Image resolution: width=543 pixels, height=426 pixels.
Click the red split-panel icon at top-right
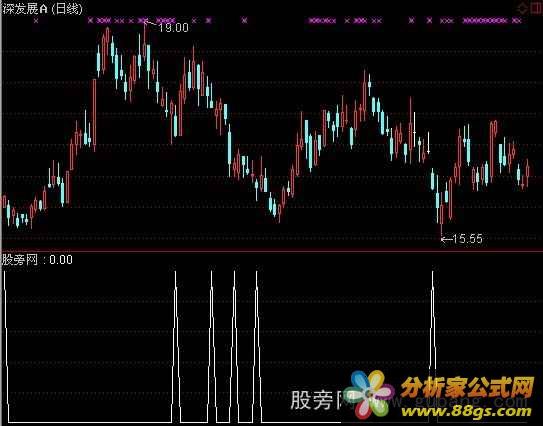535,8
